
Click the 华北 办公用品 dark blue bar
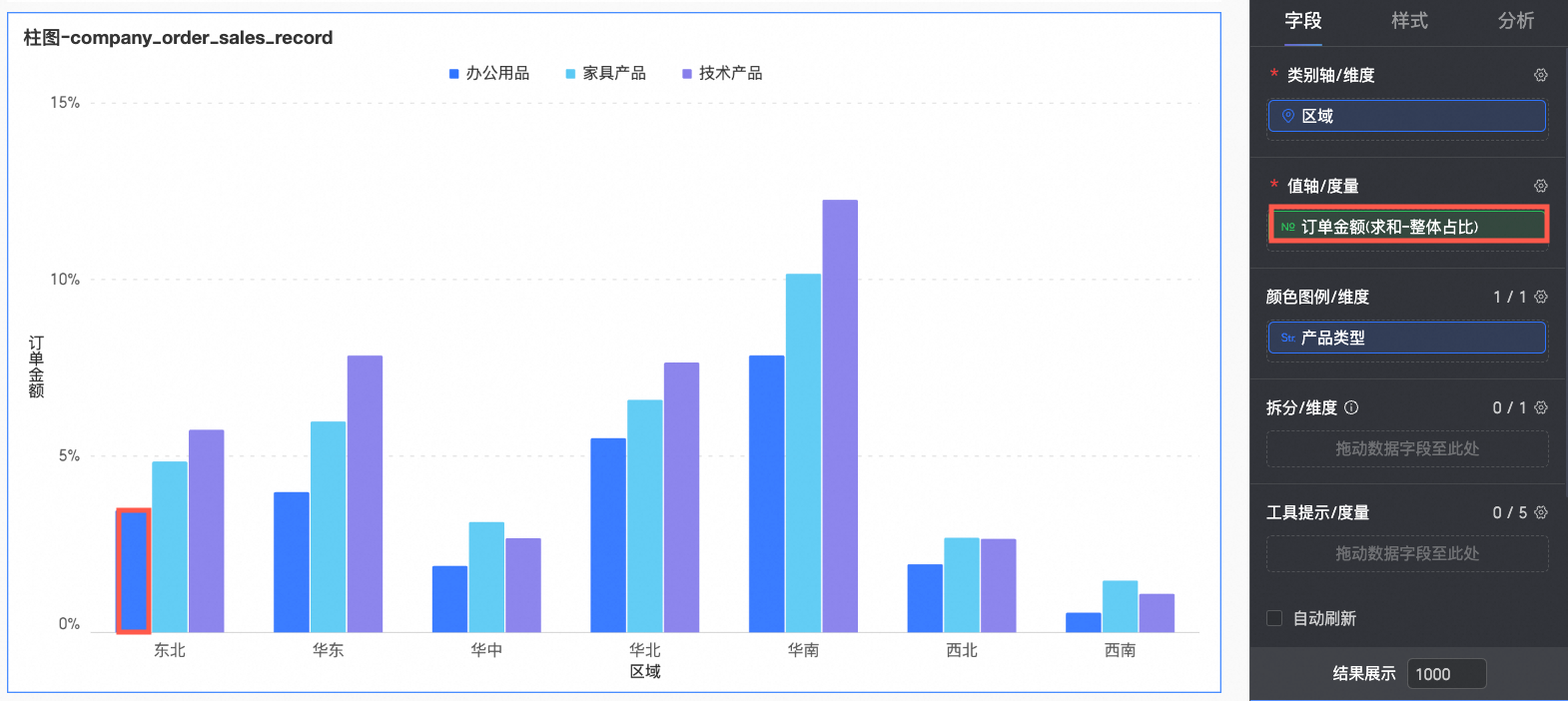click(x=608, y=535)
